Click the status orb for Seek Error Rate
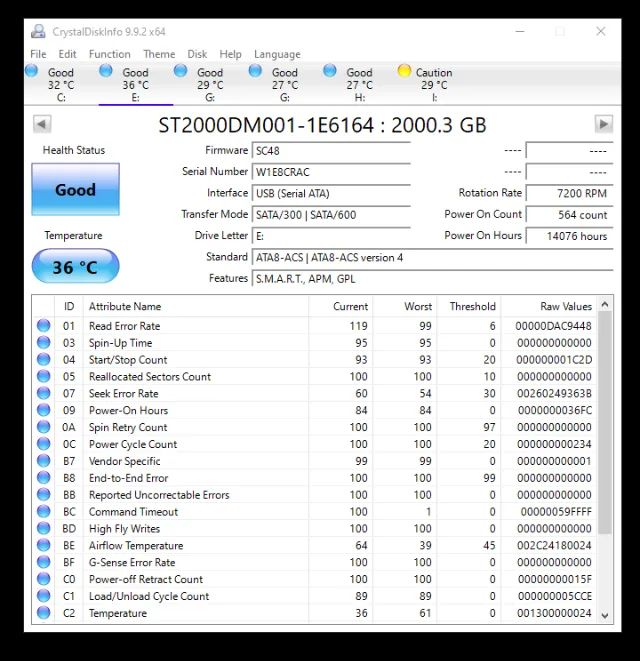This screenshot has width=640, height=661. (x=43, y=393)
